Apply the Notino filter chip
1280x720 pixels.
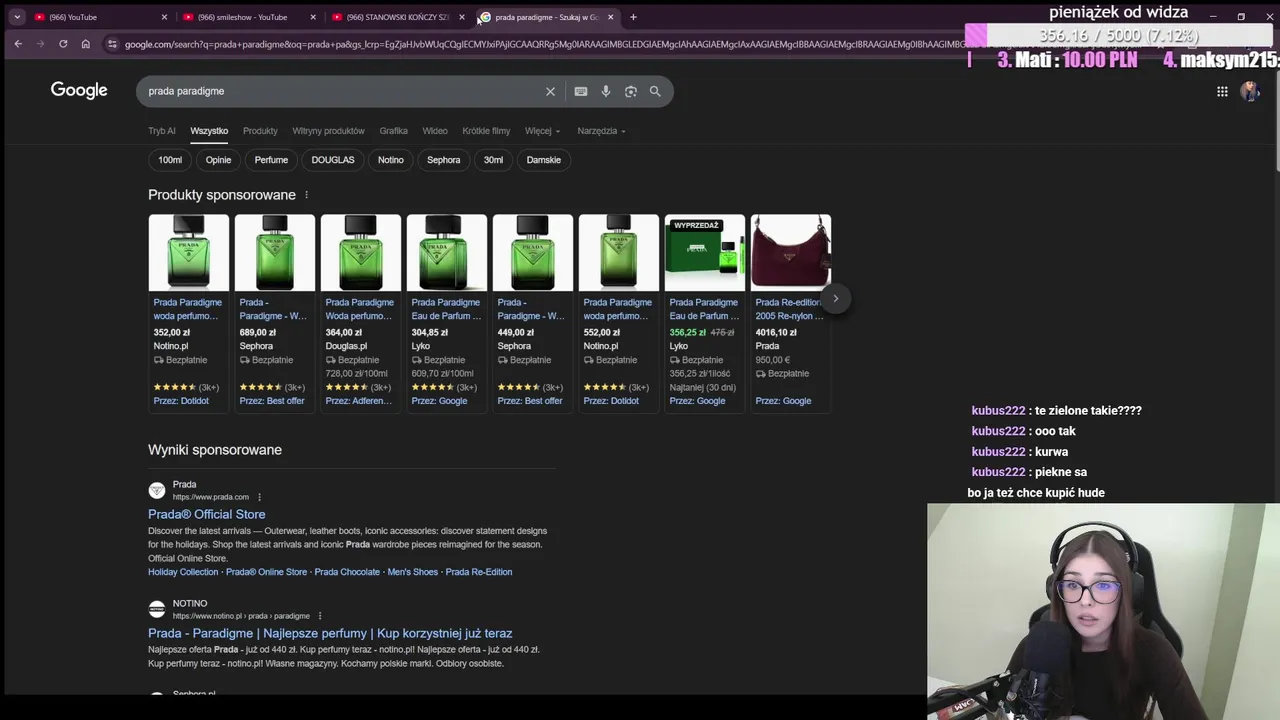pyautogui.click(x=391, y=160)
